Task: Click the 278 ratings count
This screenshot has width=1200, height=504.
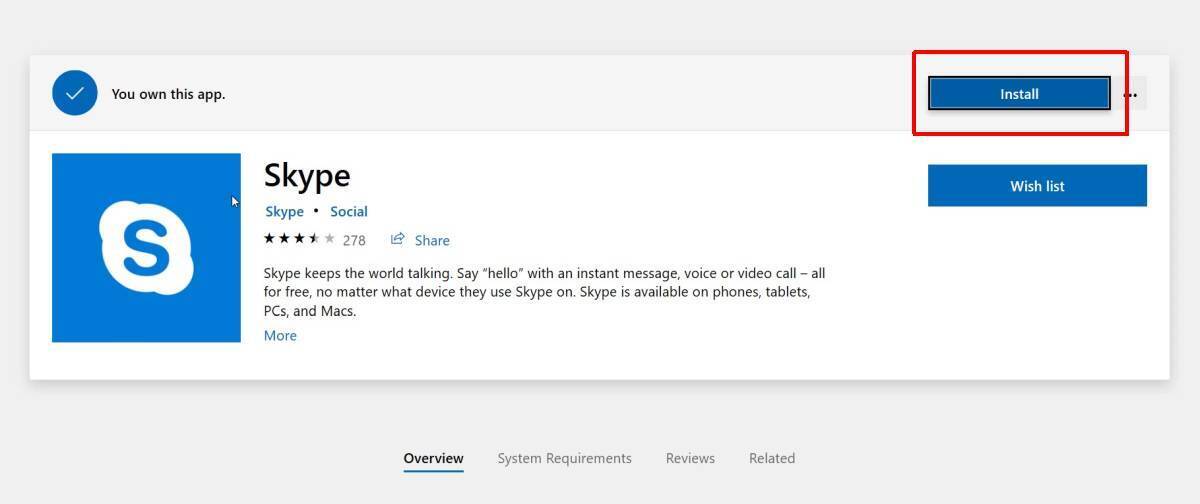Action: (x=354, y=240)
